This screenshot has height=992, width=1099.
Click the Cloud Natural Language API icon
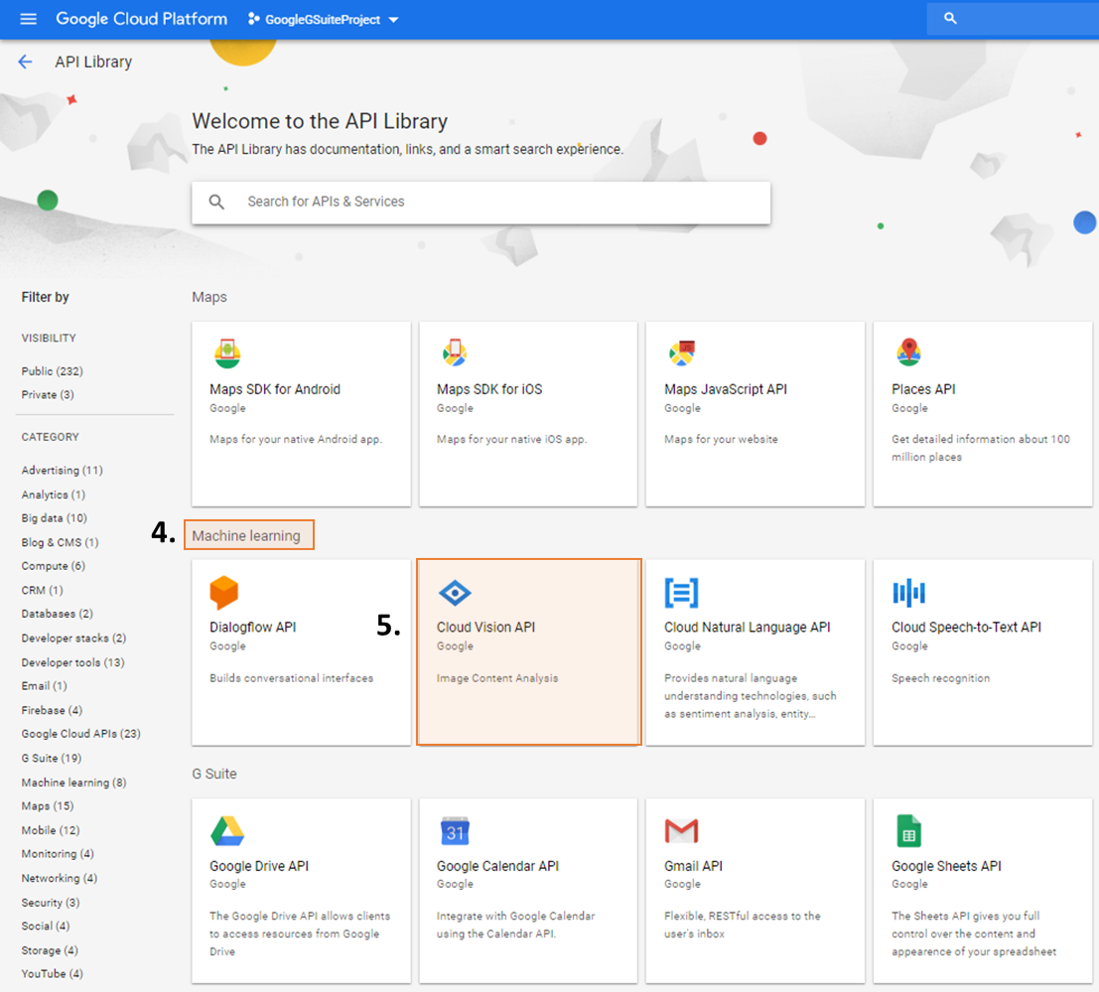pyautogui.click(x=681, y=592)
